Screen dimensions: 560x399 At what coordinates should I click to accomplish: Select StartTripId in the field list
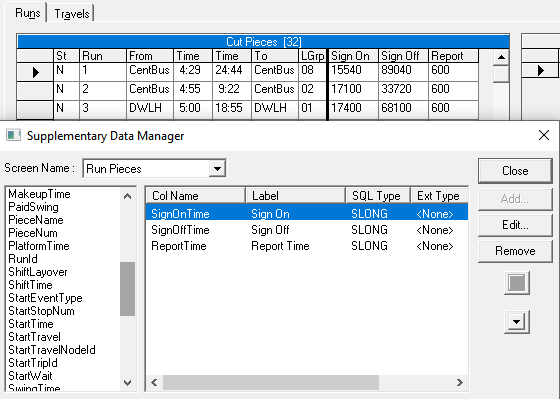(33, 363)
